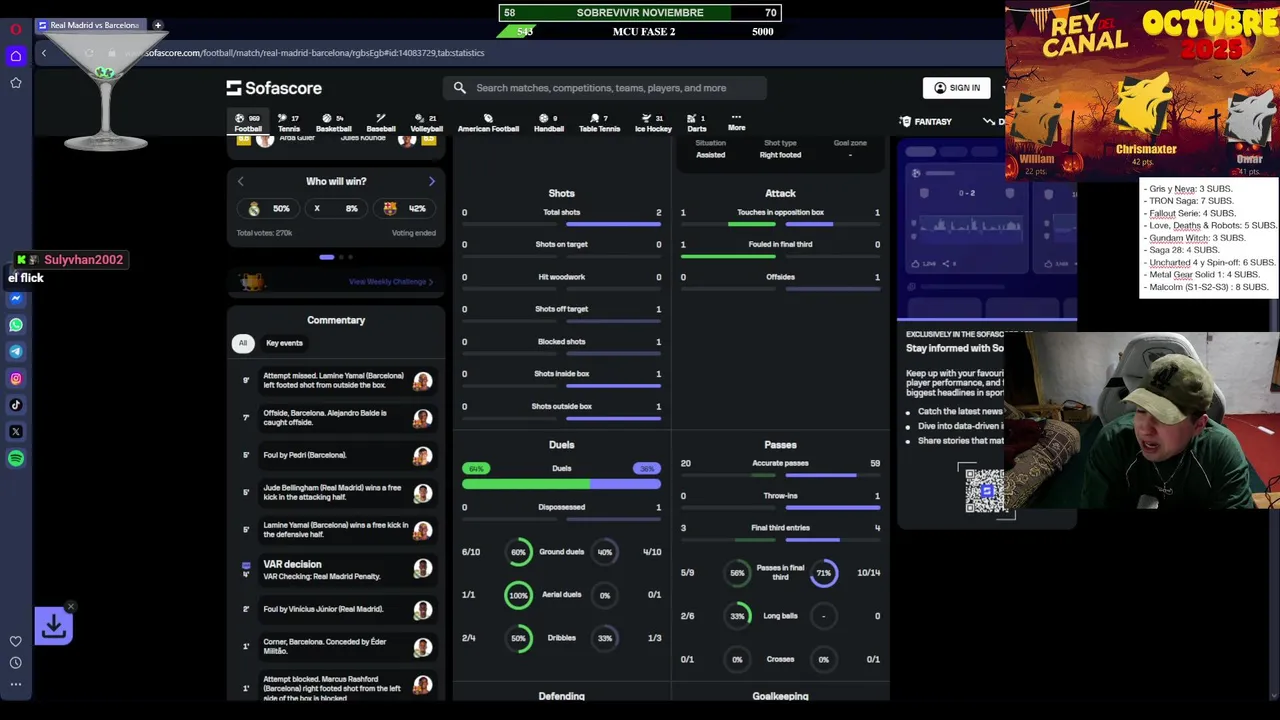
Task: Open a new browser tab with plus
Action: click(158, 25)
